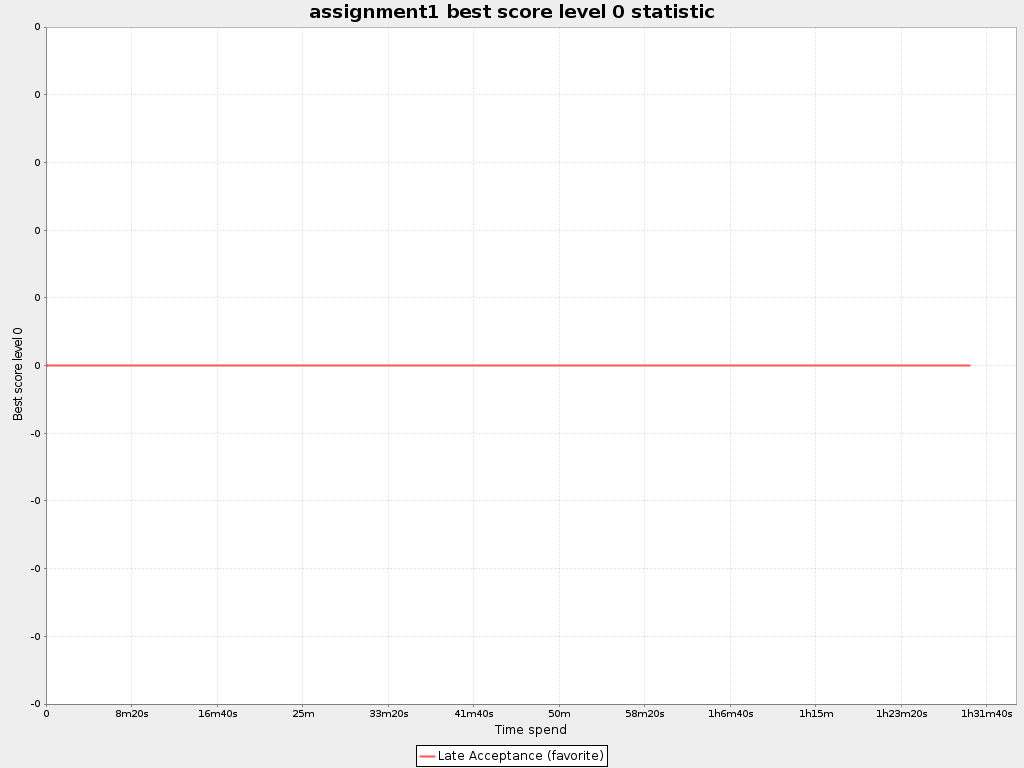Click the bottommost y-axis -0 tick label
Viewport: 1024px width, 768px height.
pos(35,704)
